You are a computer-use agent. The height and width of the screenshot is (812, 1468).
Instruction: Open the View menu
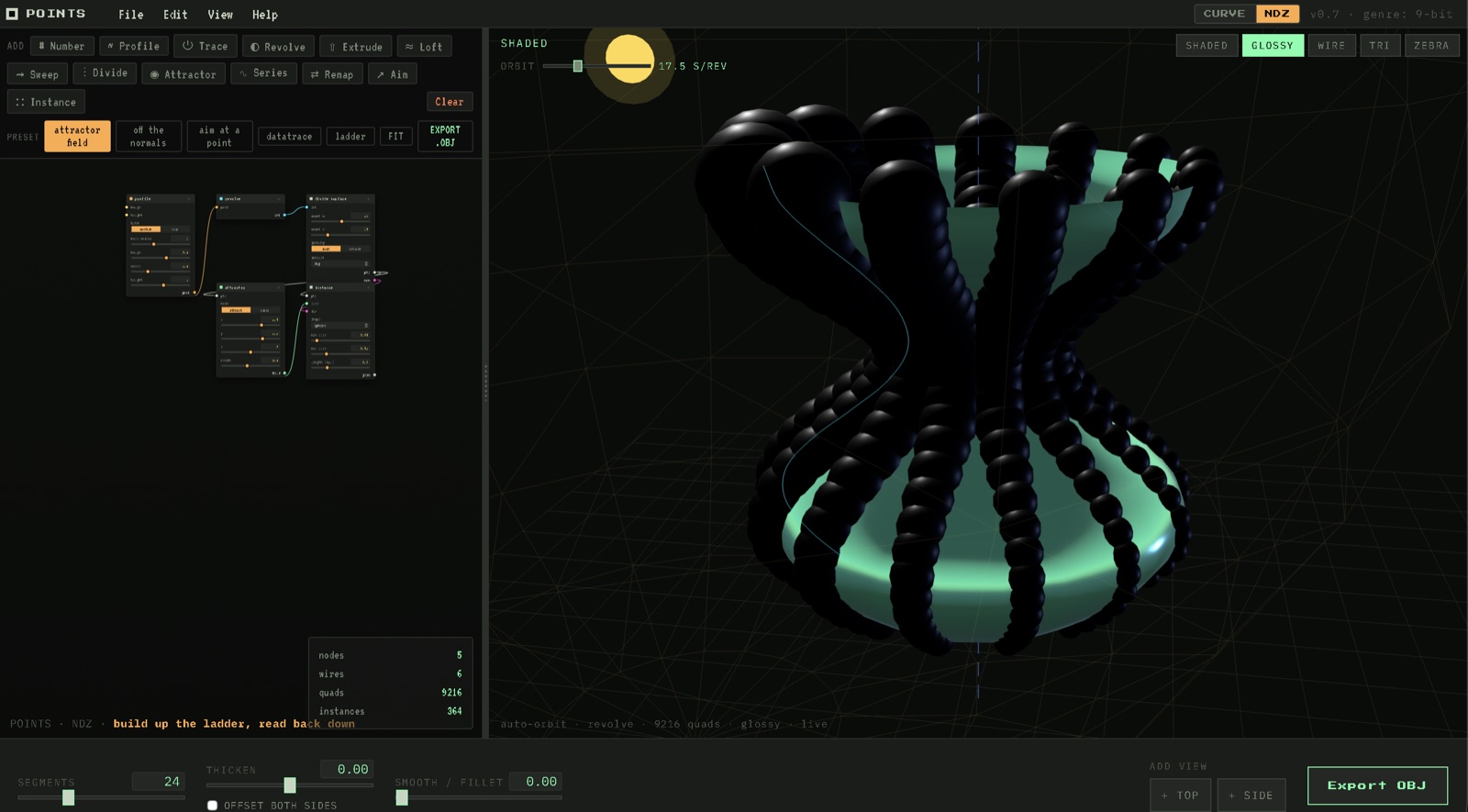(x=220, y=15)
